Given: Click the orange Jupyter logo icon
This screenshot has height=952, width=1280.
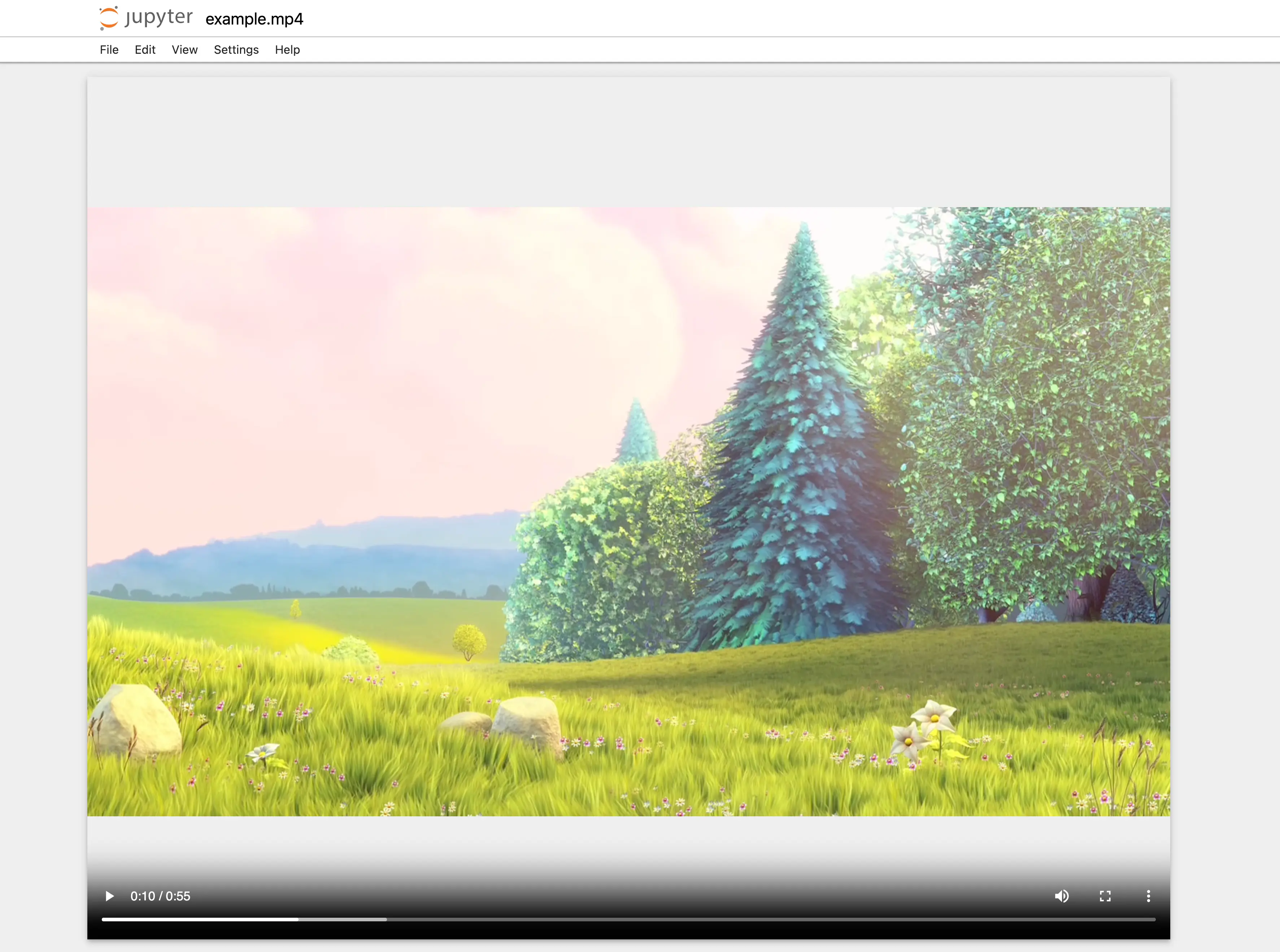Looking at the screenshot, I should point(108,18).
